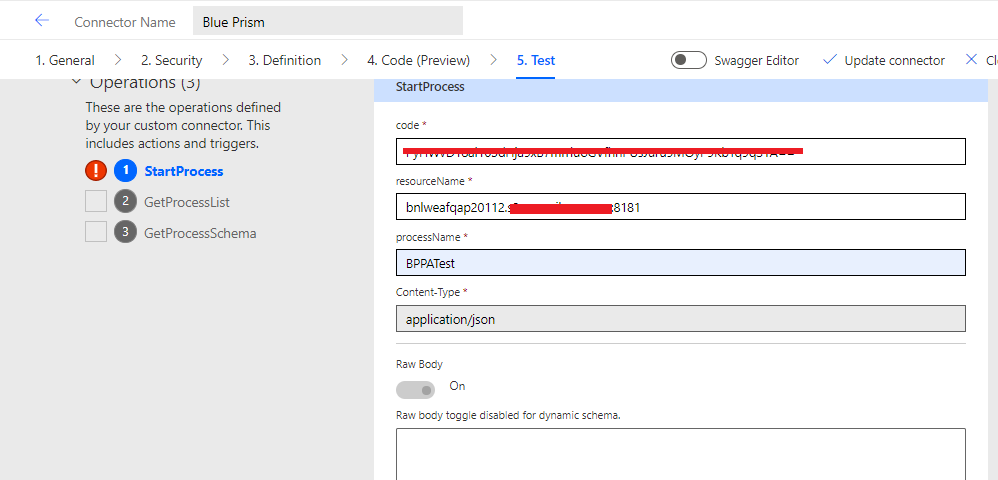Click the GetProcessList operation
This screenshot has height=480, width=998.
[x=187, y=202]
